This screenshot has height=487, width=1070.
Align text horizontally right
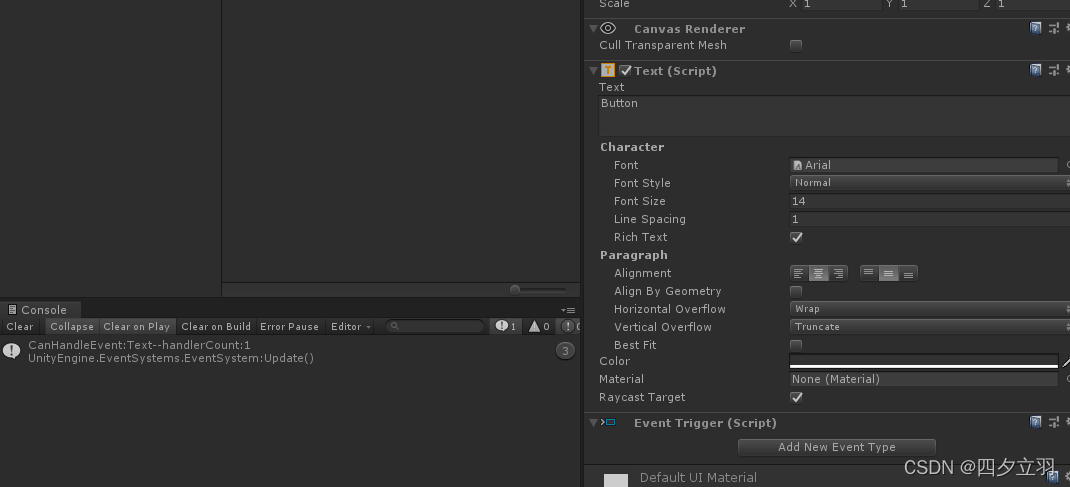(x=838, y=274)
